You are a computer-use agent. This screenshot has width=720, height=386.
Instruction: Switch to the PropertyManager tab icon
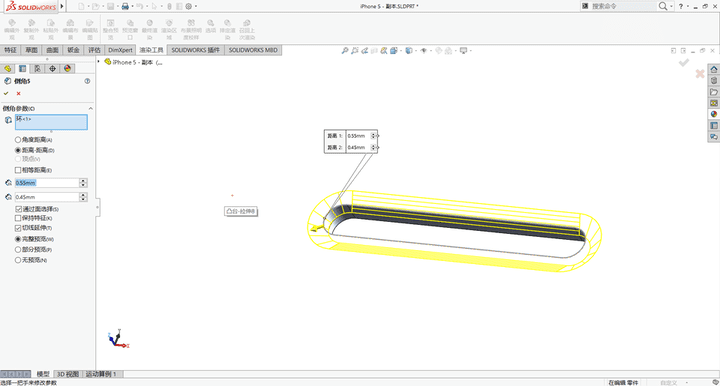(x=22, y=68)
